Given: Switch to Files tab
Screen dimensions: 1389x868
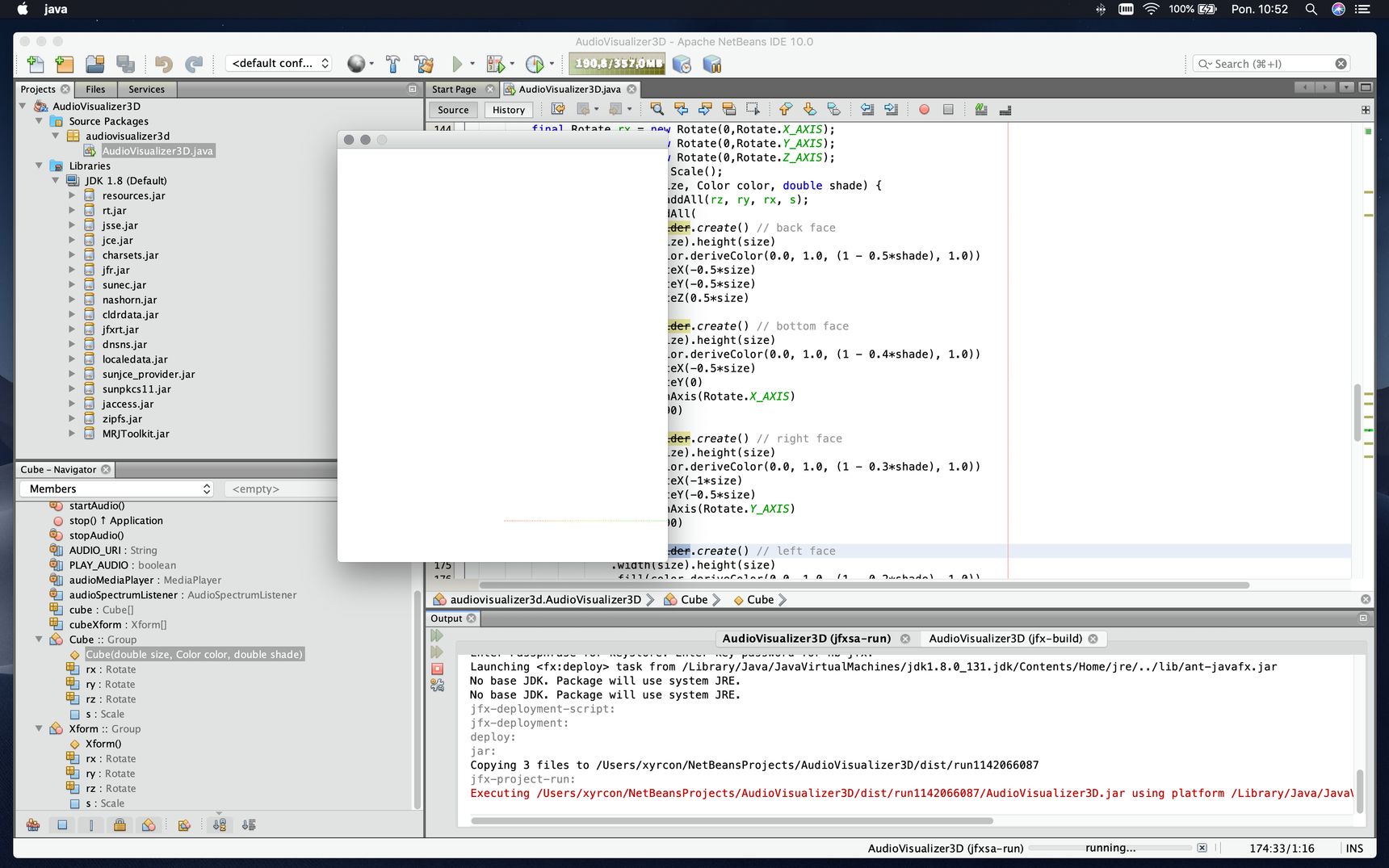Looking at the screenshot, I should pos(95,90).
